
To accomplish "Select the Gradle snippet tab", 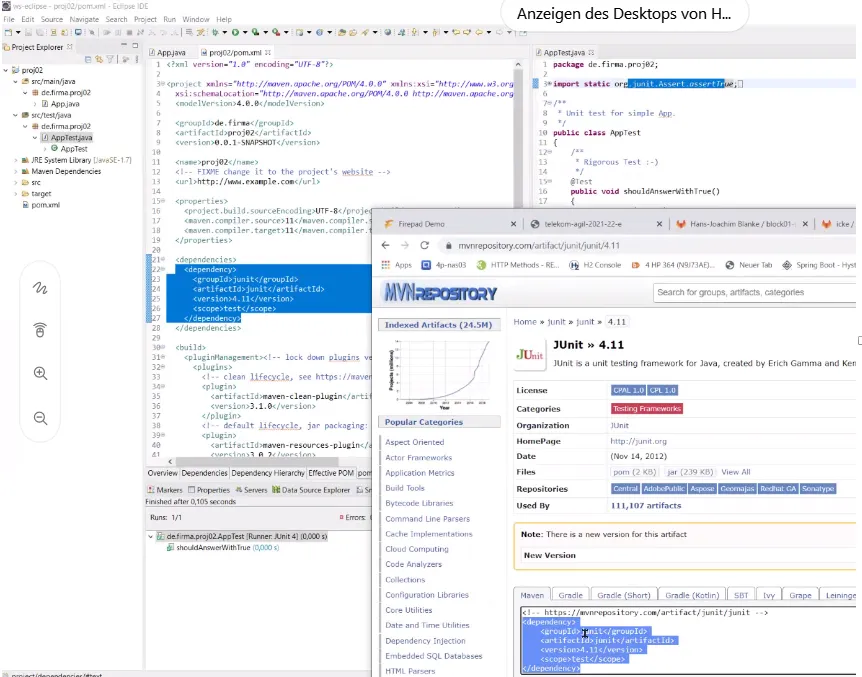I will pyautogui.click(x=570, y=595).
